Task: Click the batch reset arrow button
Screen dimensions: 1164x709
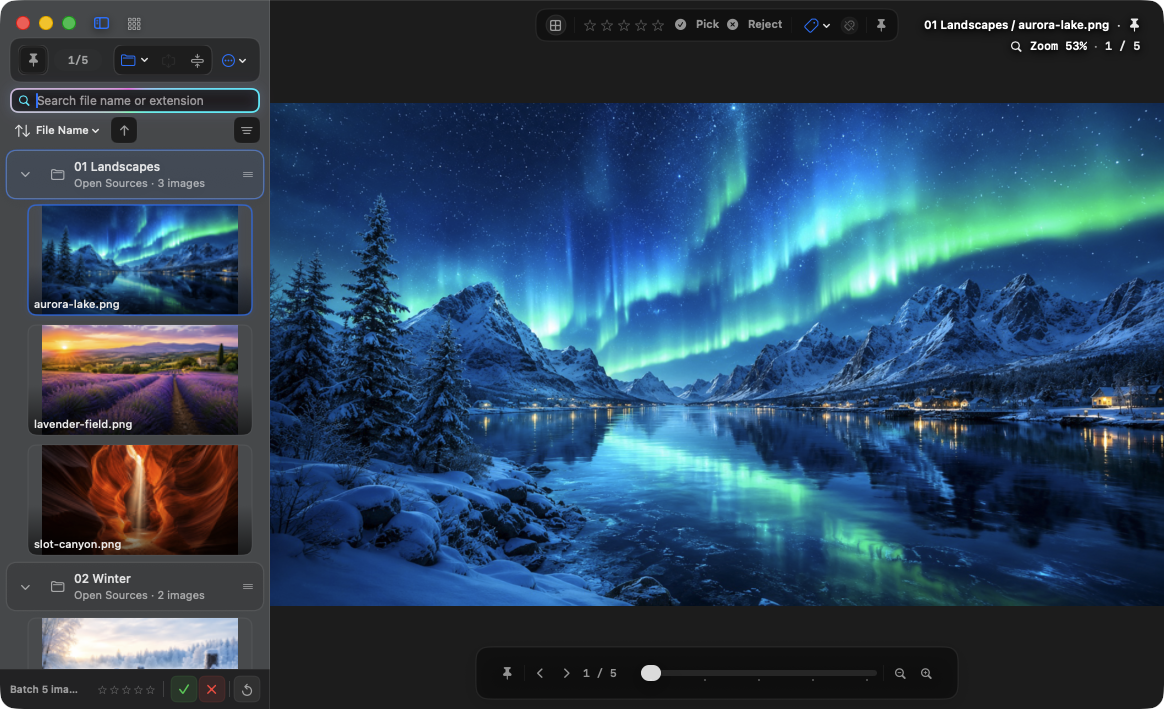Action: click(x=247, y=690)
